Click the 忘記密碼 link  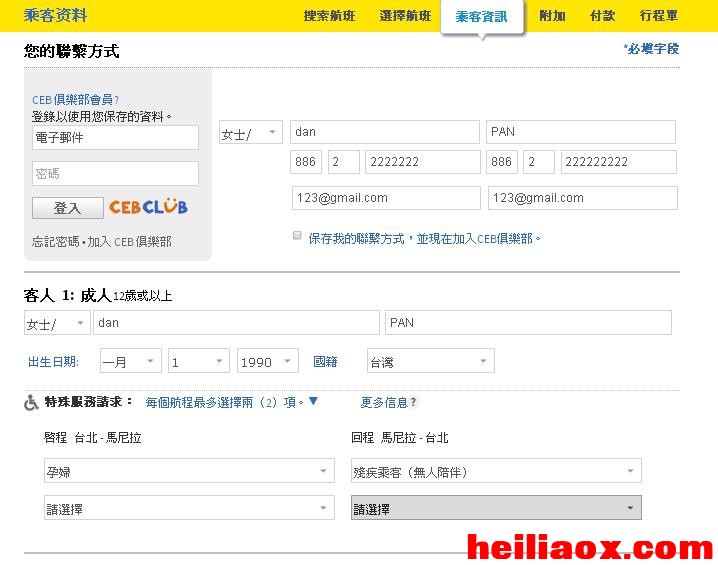[x=55, y=241]
